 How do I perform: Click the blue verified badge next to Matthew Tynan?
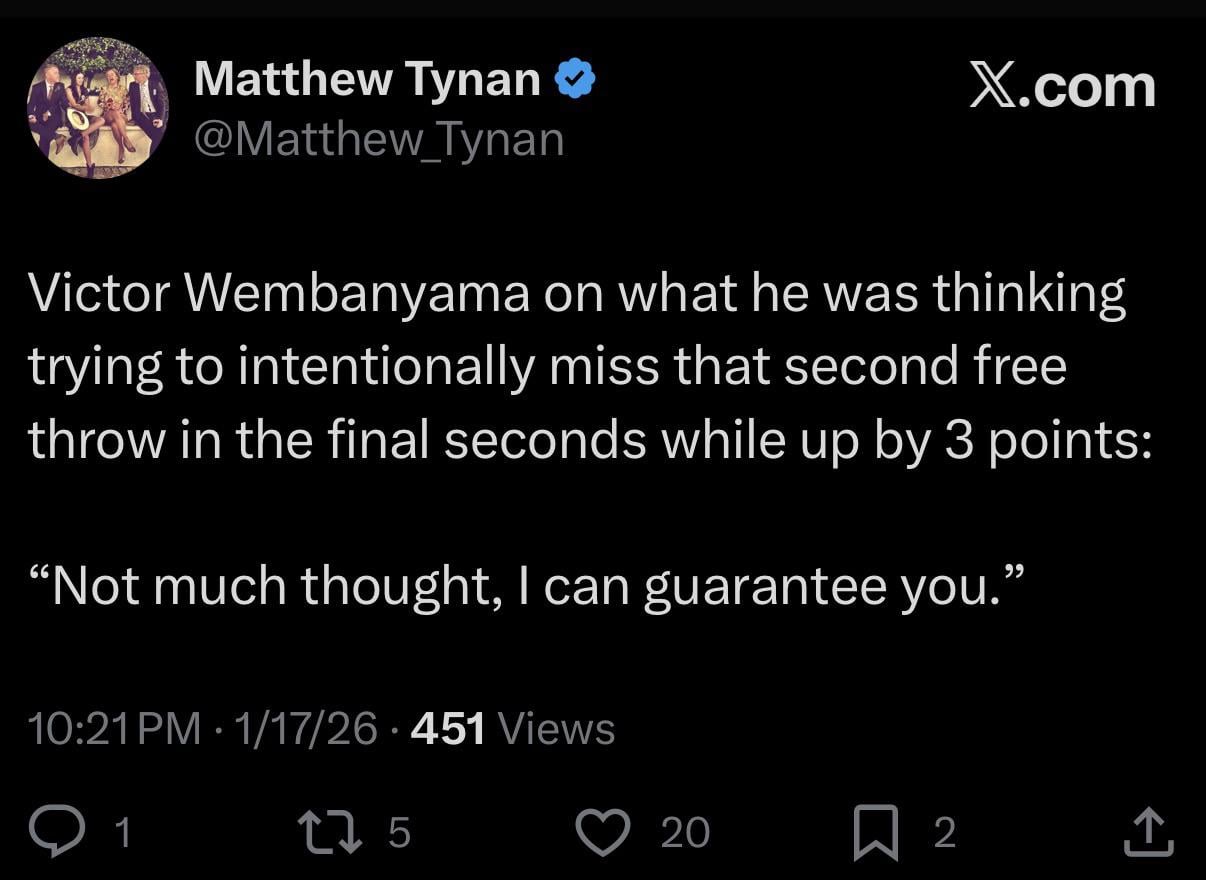[x=575, y=76]
